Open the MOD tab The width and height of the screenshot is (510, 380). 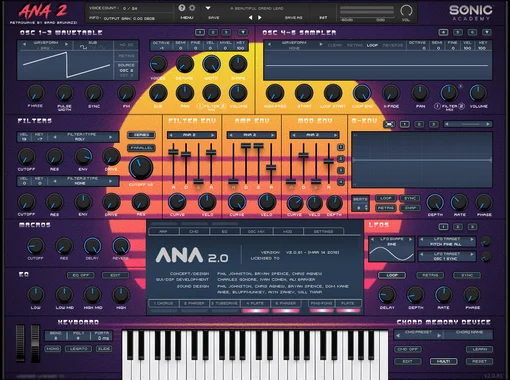click(287, 231)
